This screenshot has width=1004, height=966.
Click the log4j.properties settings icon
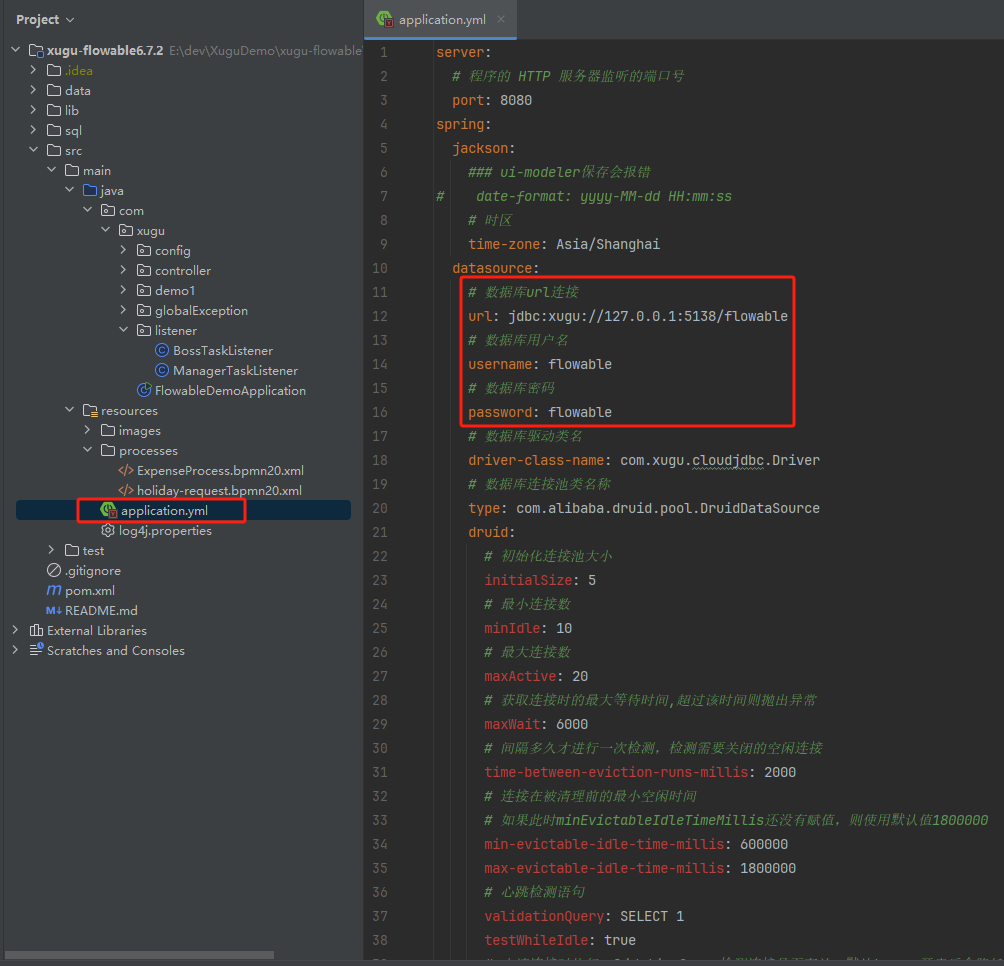pos(108,531)
